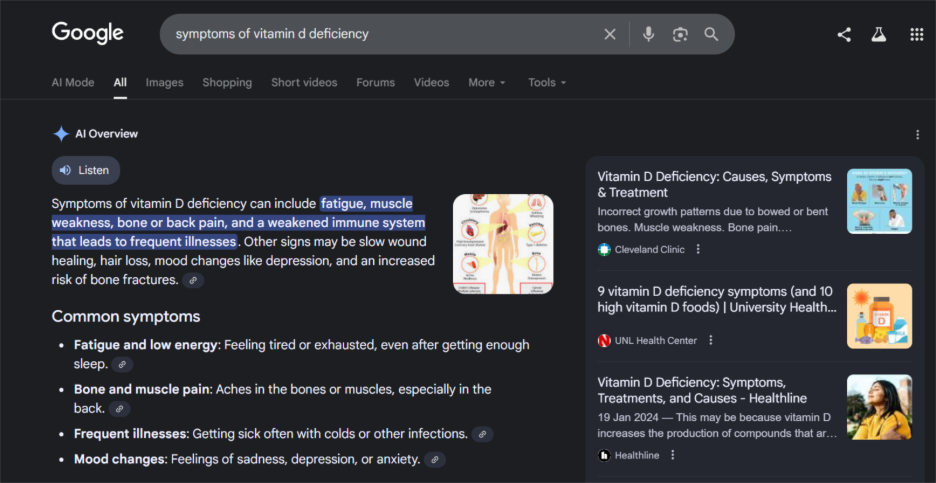This screenshot has height=483, width=936.
Task: Open the Healthline Vitamin D Deficiency link
Action: click(x=705, y=390)
